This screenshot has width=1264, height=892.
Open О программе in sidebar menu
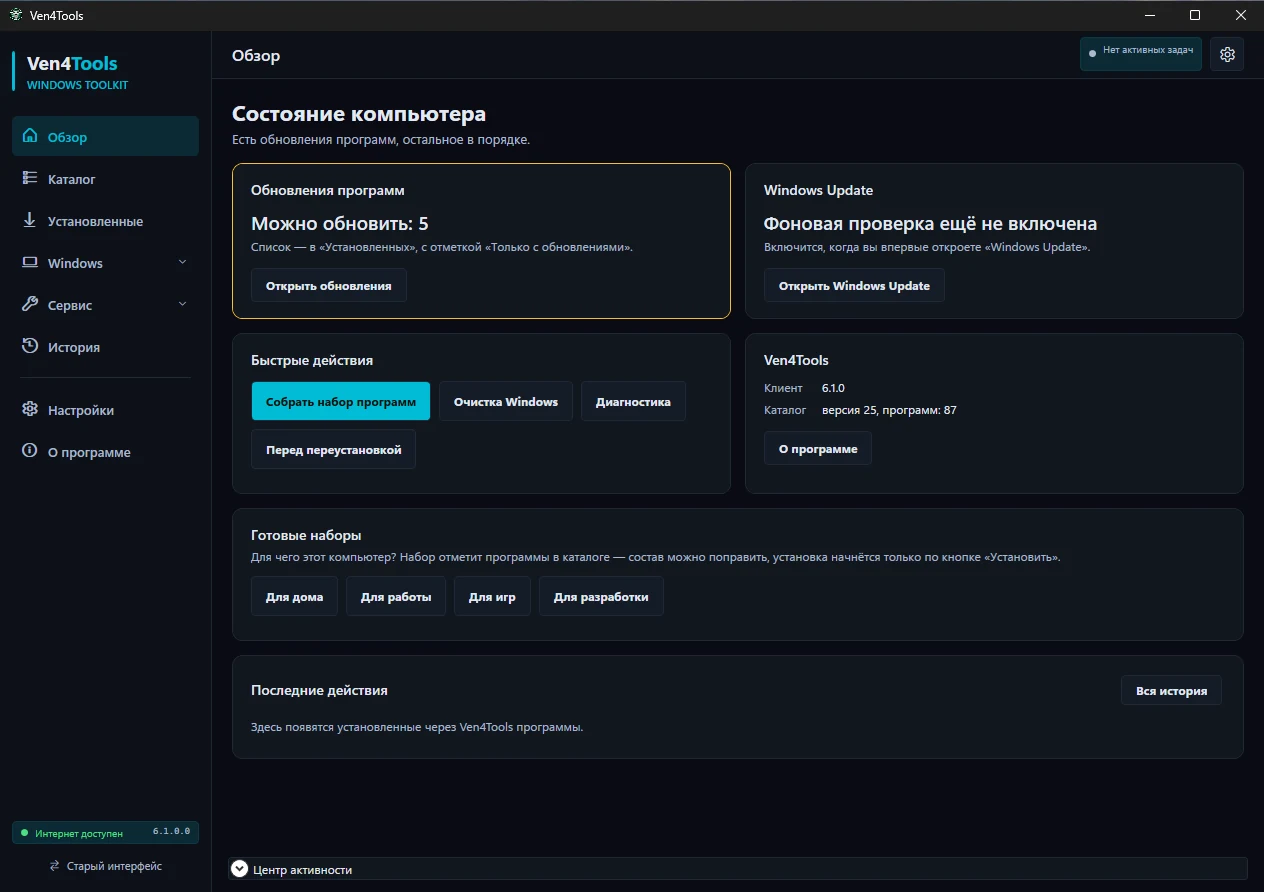click(x=105, y=452)
